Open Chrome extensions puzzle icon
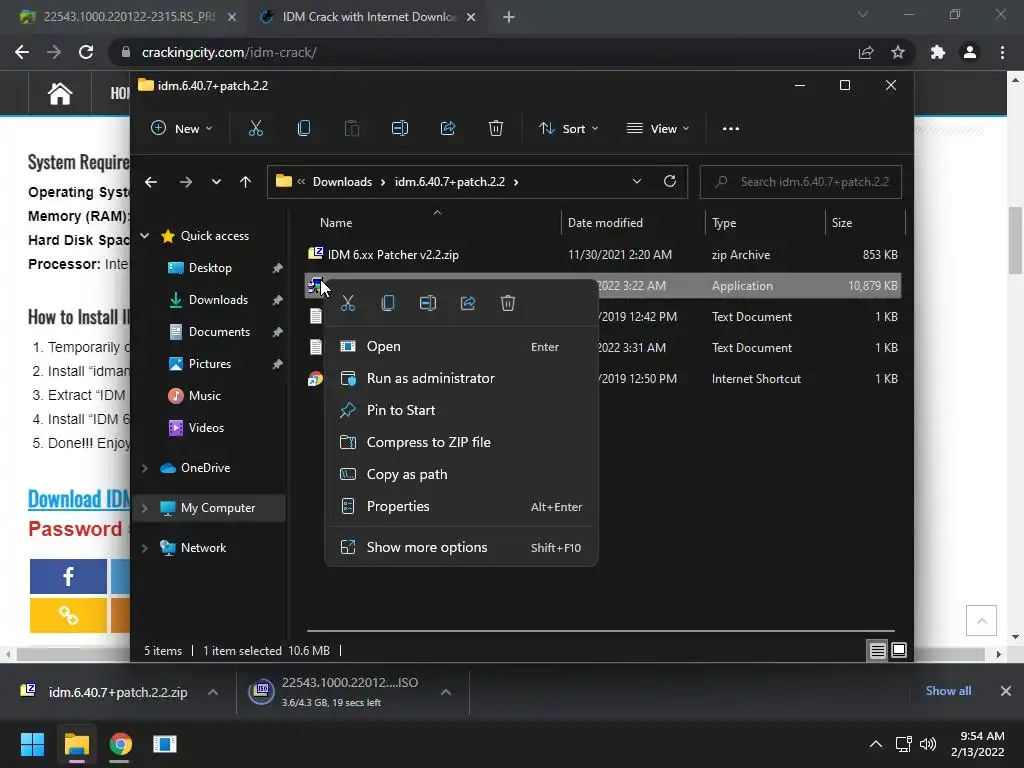1024x768 pixels. 938,52
